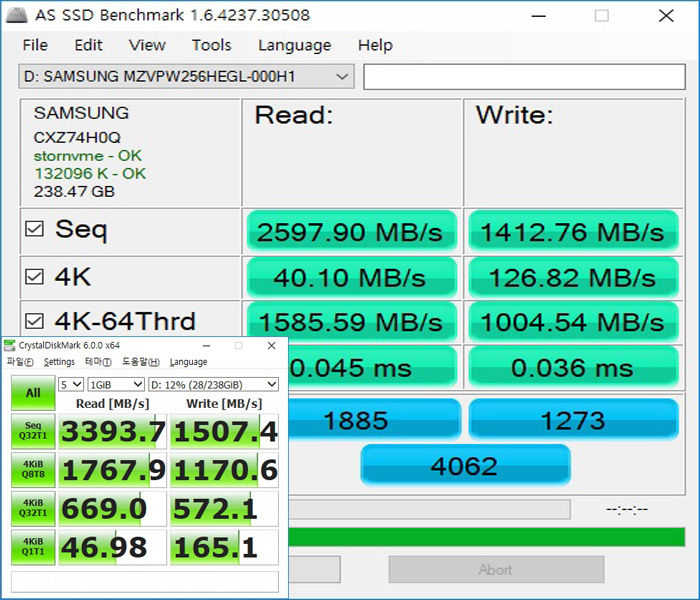
Task: Expand the test count dropdown showing 5
Action: (71, 384)
